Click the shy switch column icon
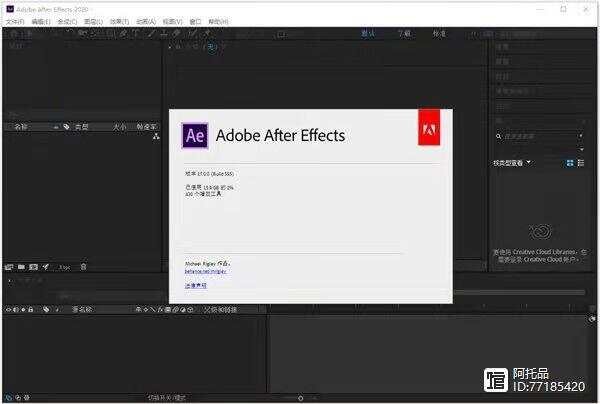The height and width of the screenshot is (404, 600). coord(138,310)
